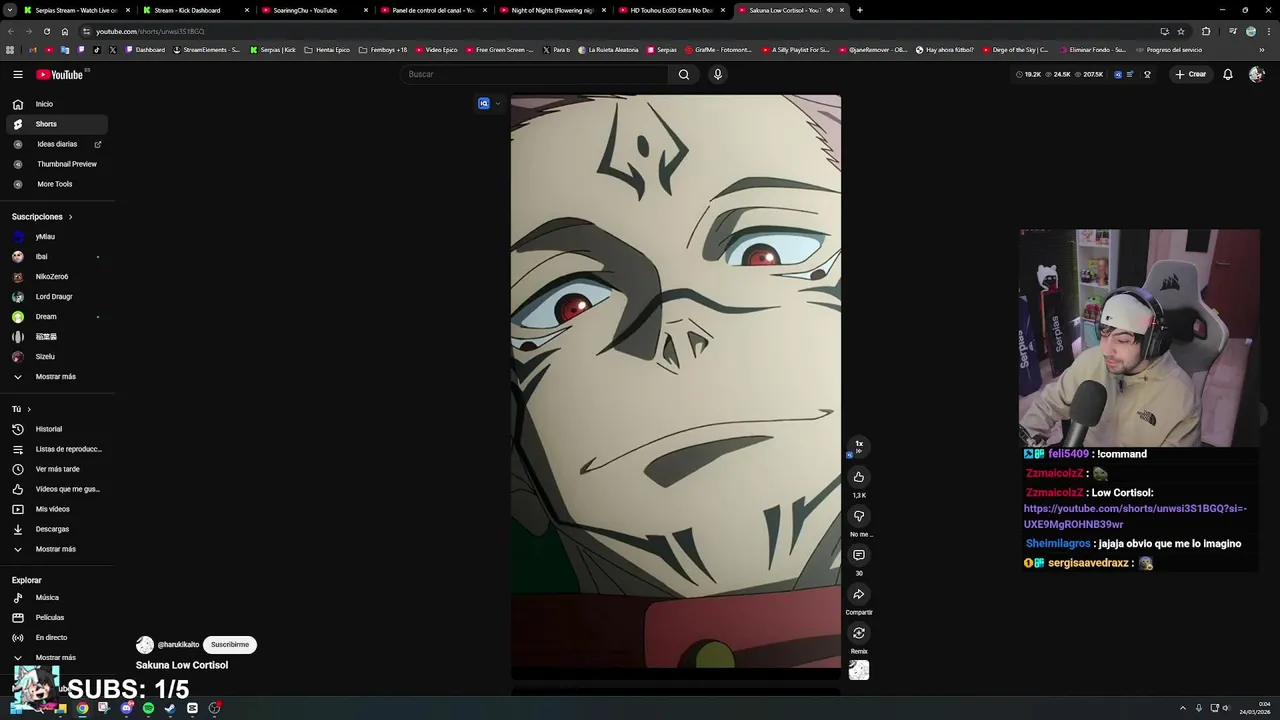Switch to SoaringChu - YouTube tab

click(x=313, y=10)
